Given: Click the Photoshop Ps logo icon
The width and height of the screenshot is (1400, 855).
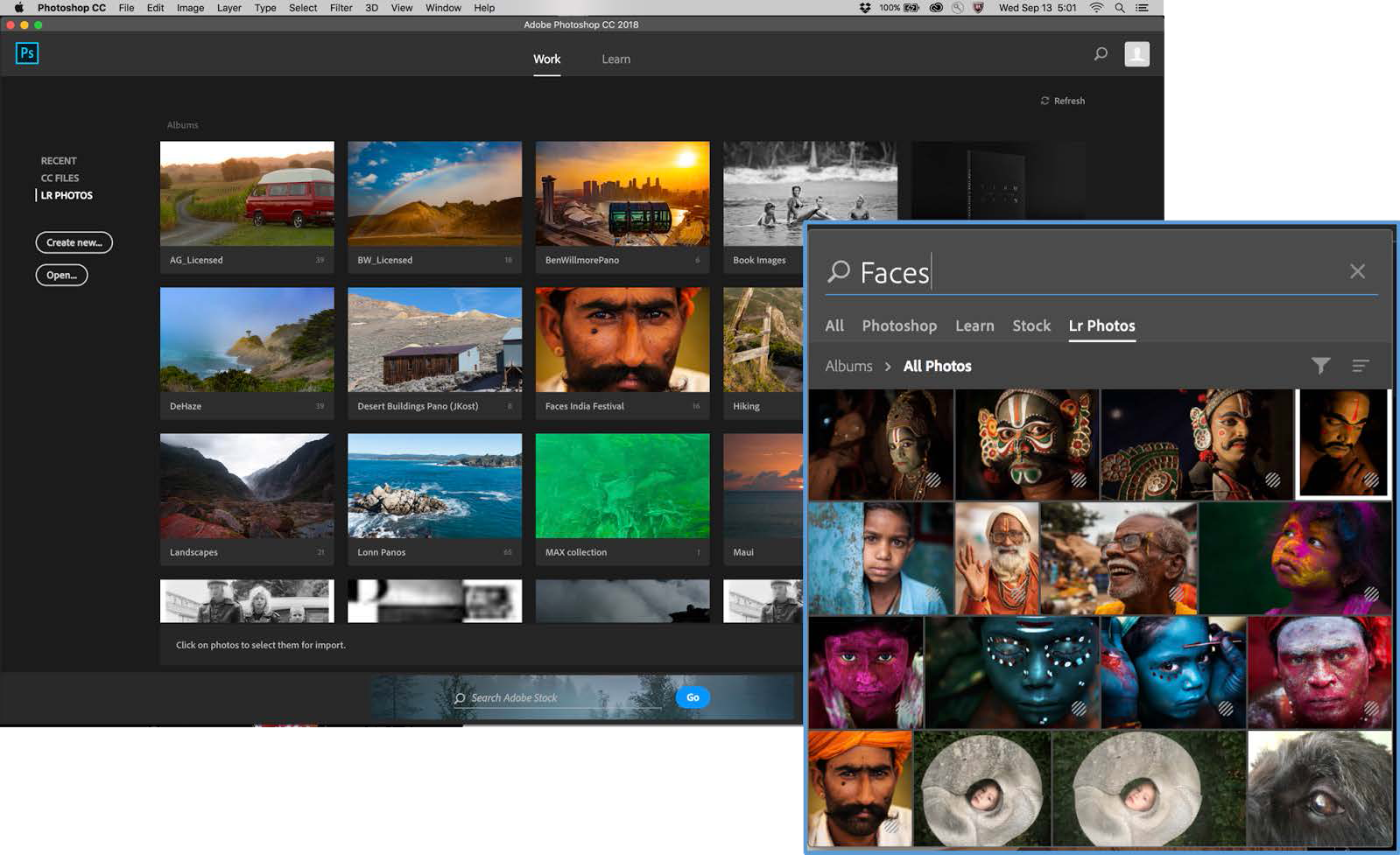Looking at the screenshot, I should [x=27, y=53].
